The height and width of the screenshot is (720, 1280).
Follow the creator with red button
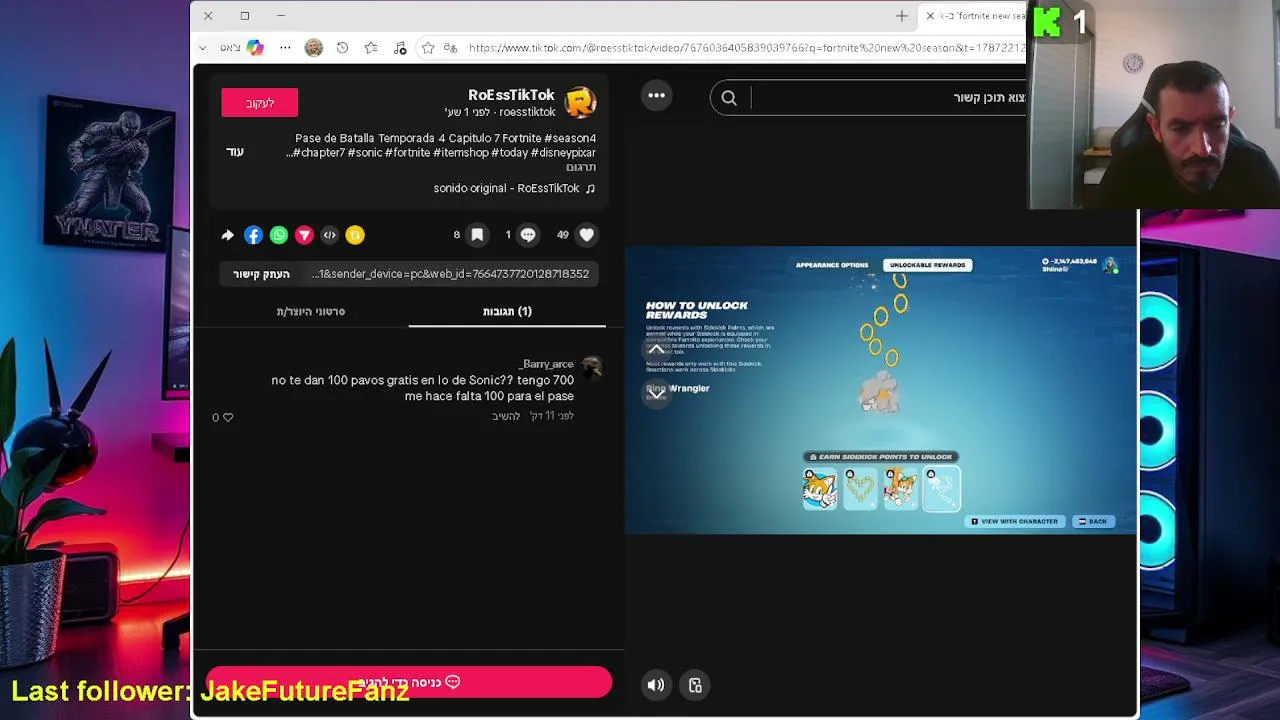(260, 103)
